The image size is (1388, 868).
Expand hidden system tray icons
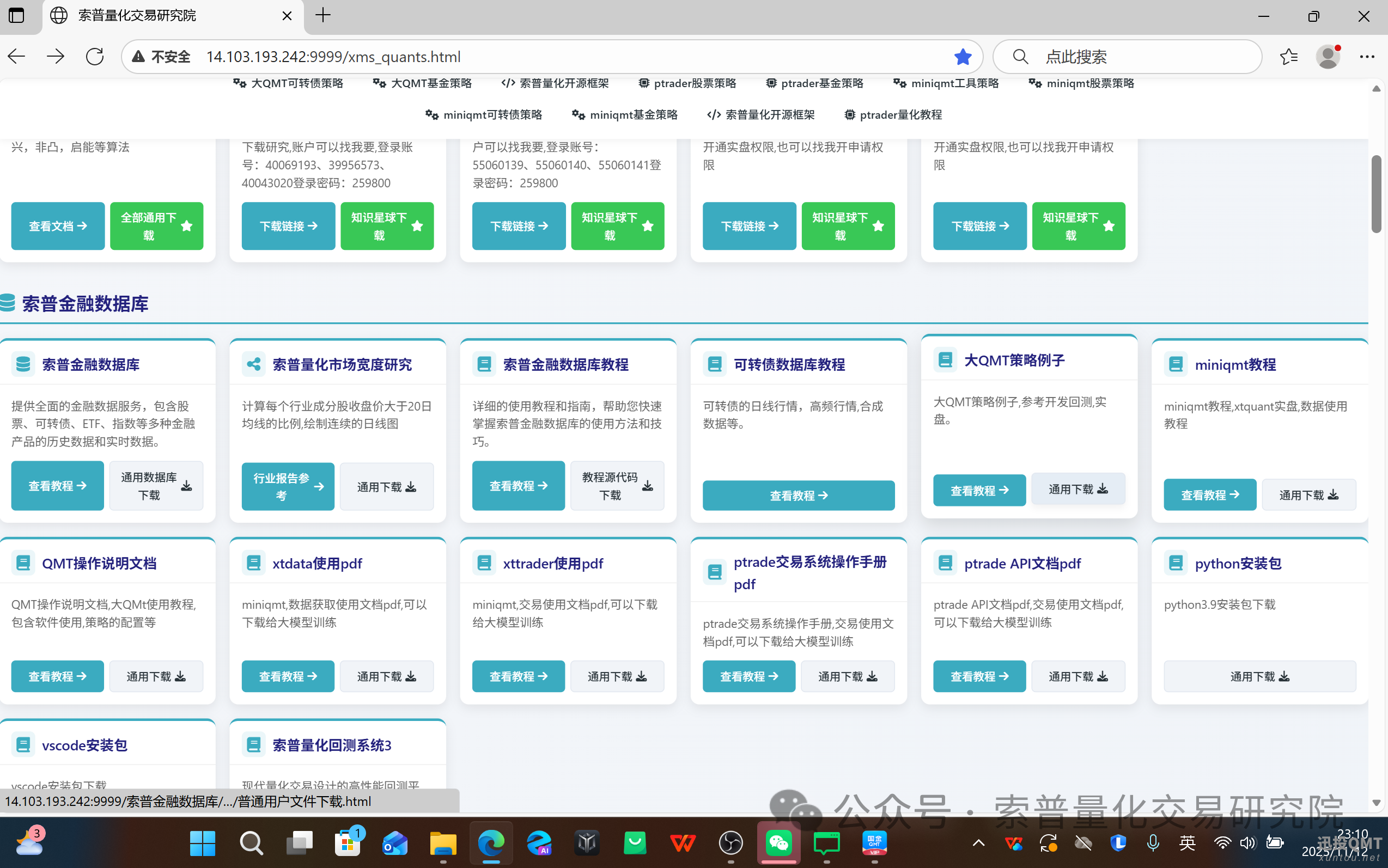[x=978, y=843]
